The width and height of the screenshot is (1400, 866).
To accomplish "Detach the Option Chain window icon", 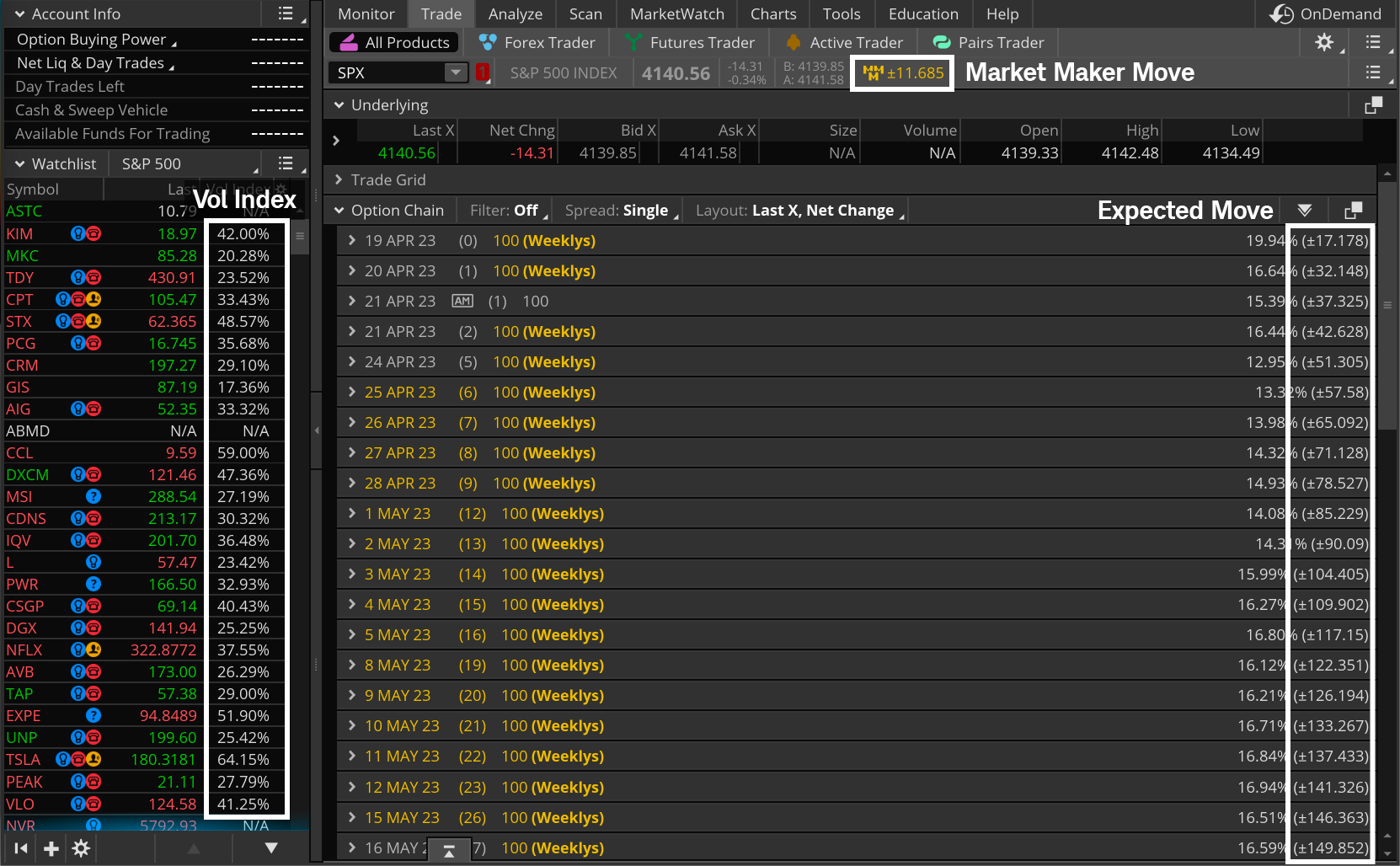I will click(x=1354, y=210).
